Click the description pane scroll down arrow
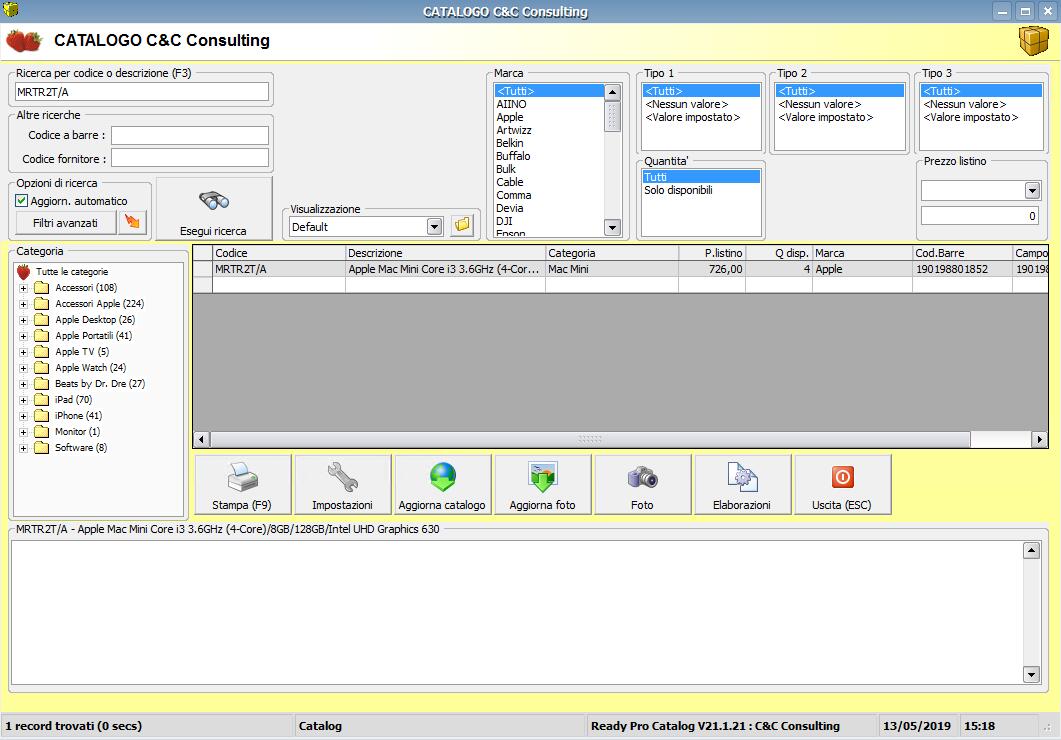This screenshot has height=740, width=1061. coord(1031,674)
